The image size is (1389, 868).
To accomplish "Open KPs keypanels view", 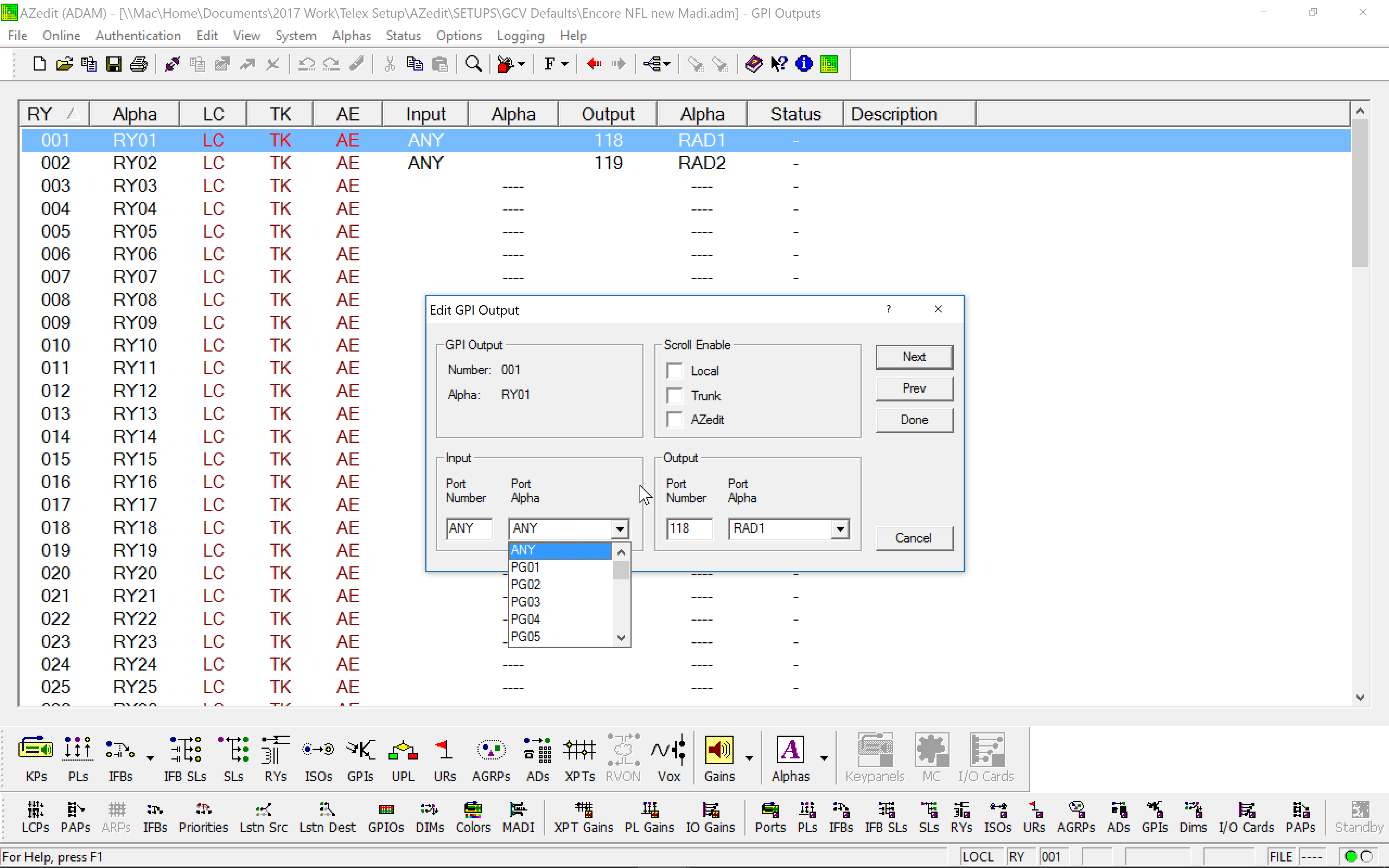I will point(36,759).
